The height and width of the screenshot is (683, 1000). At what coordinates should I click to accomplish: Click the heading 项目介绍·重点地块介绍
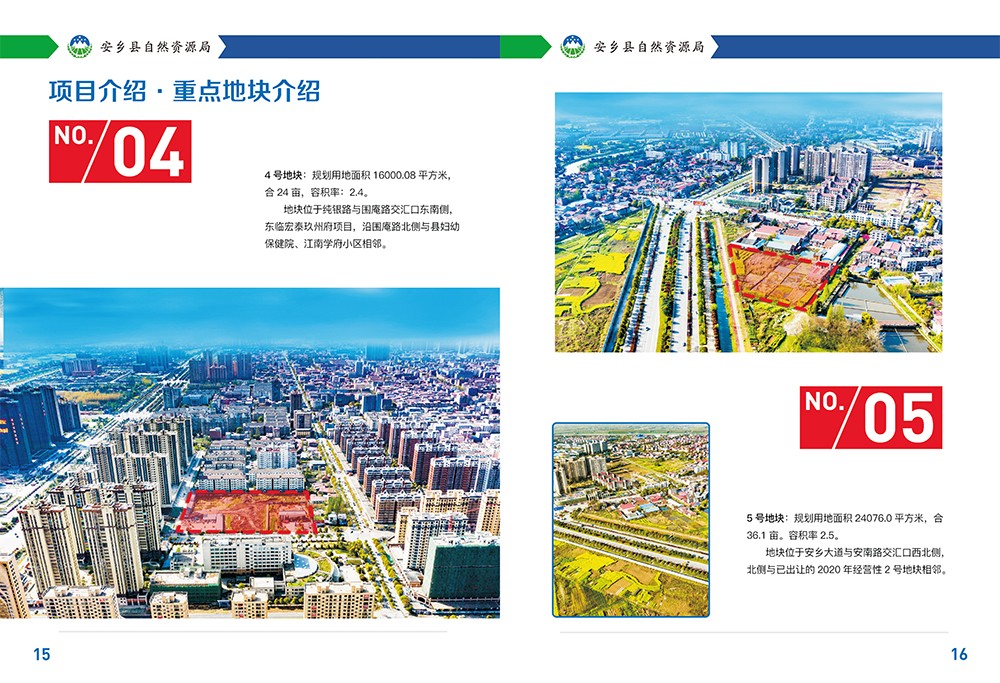(x=184, y=91)
